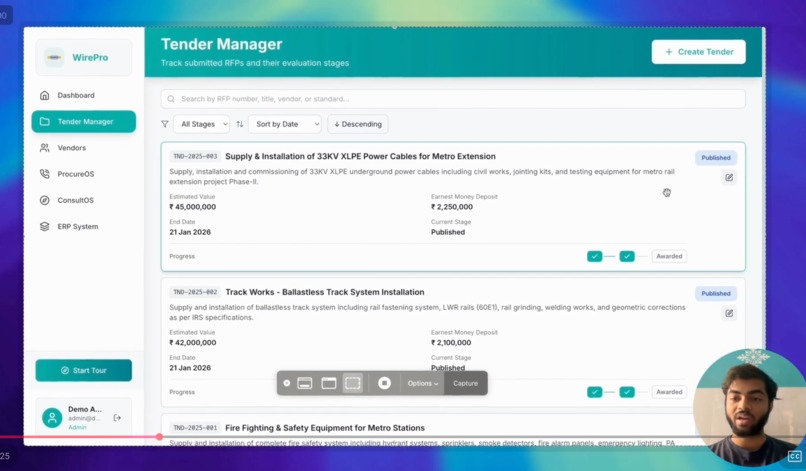Open ProcureOS from sidebar

coord(84,174)
